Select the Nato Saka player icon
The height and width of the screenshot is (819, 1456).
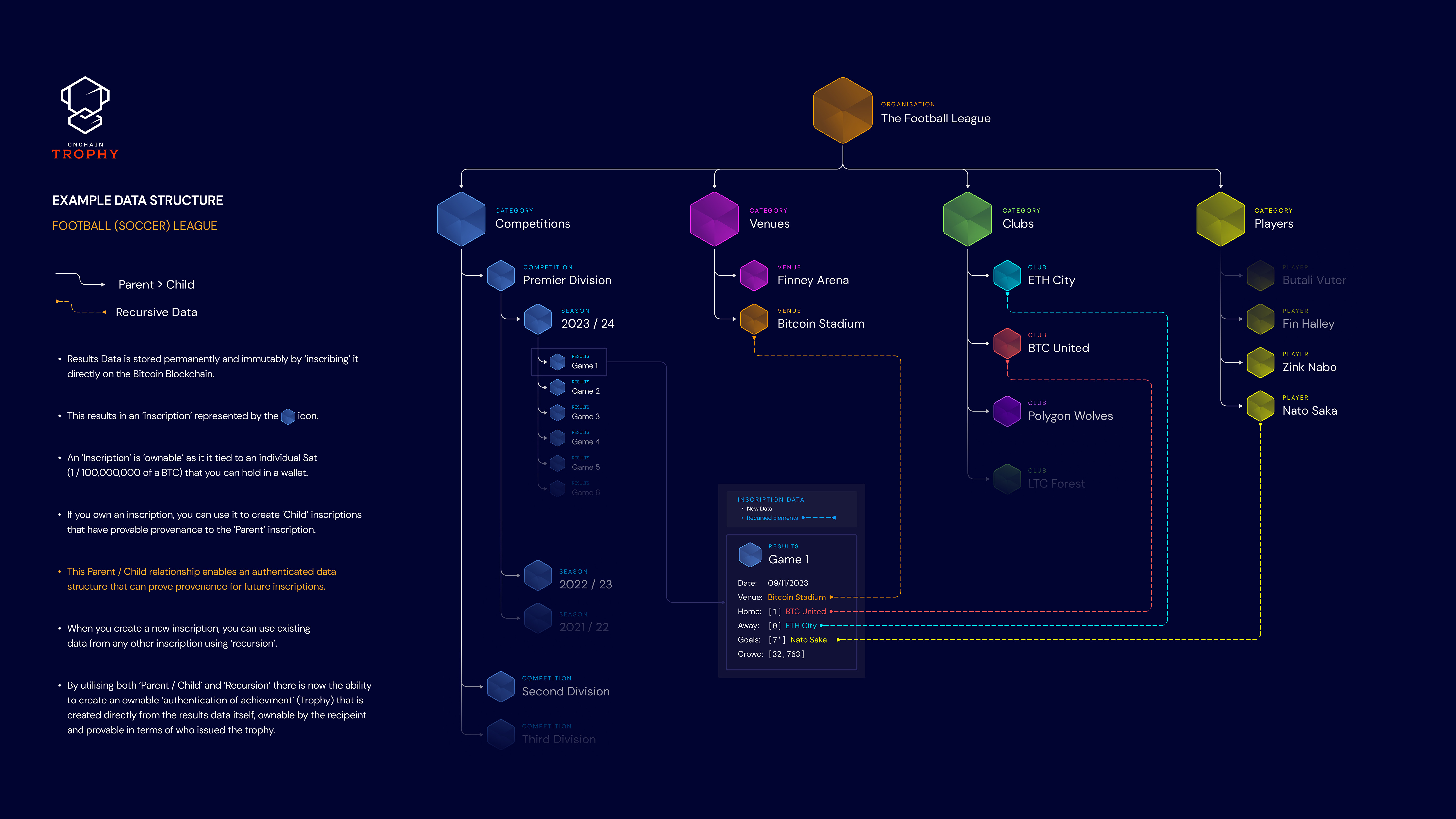[x=1260, y=406]
